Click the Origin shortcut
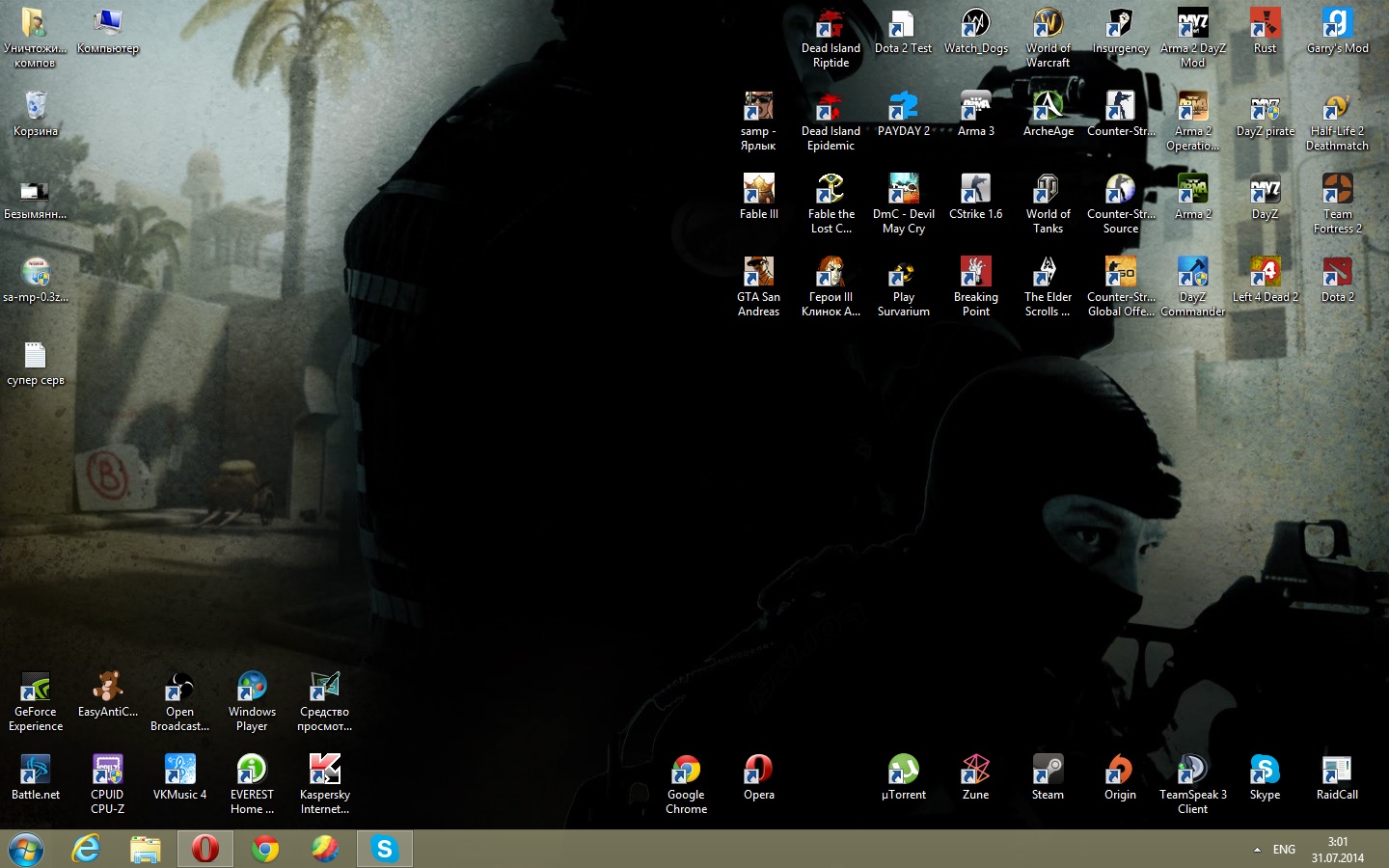This screenshot has width=1389, height=868. [1120, 778]
